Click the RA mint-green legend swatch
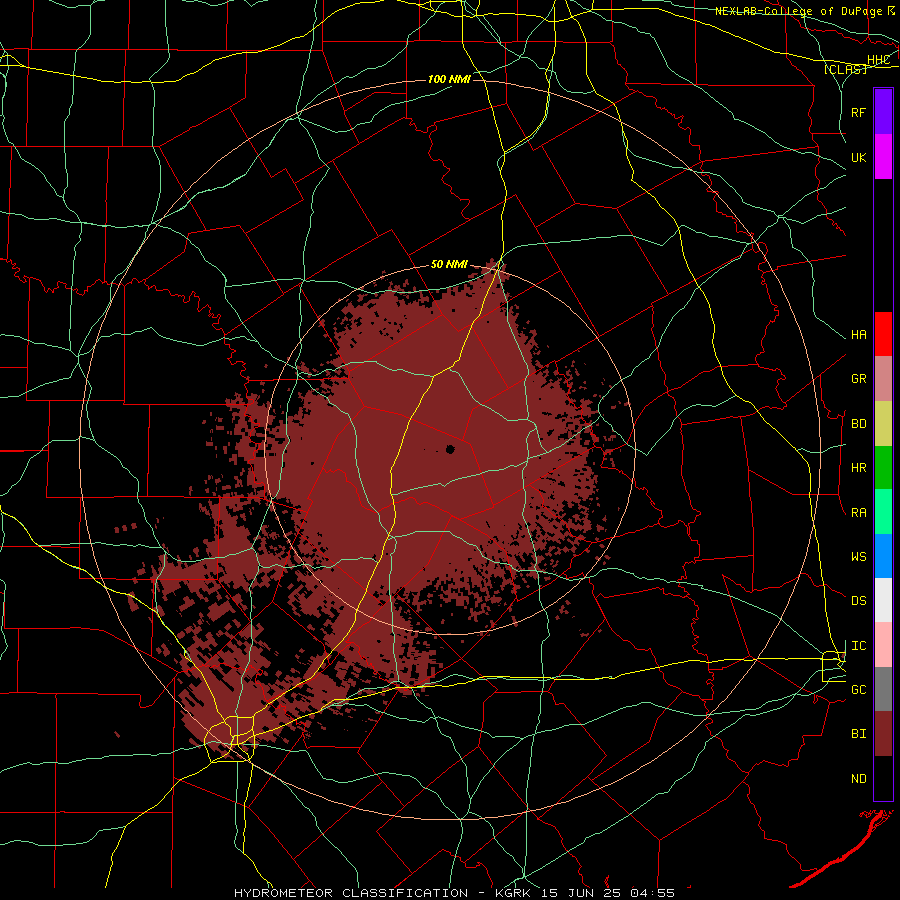This screenshot has height=900, width=900. tap(883, 512)
